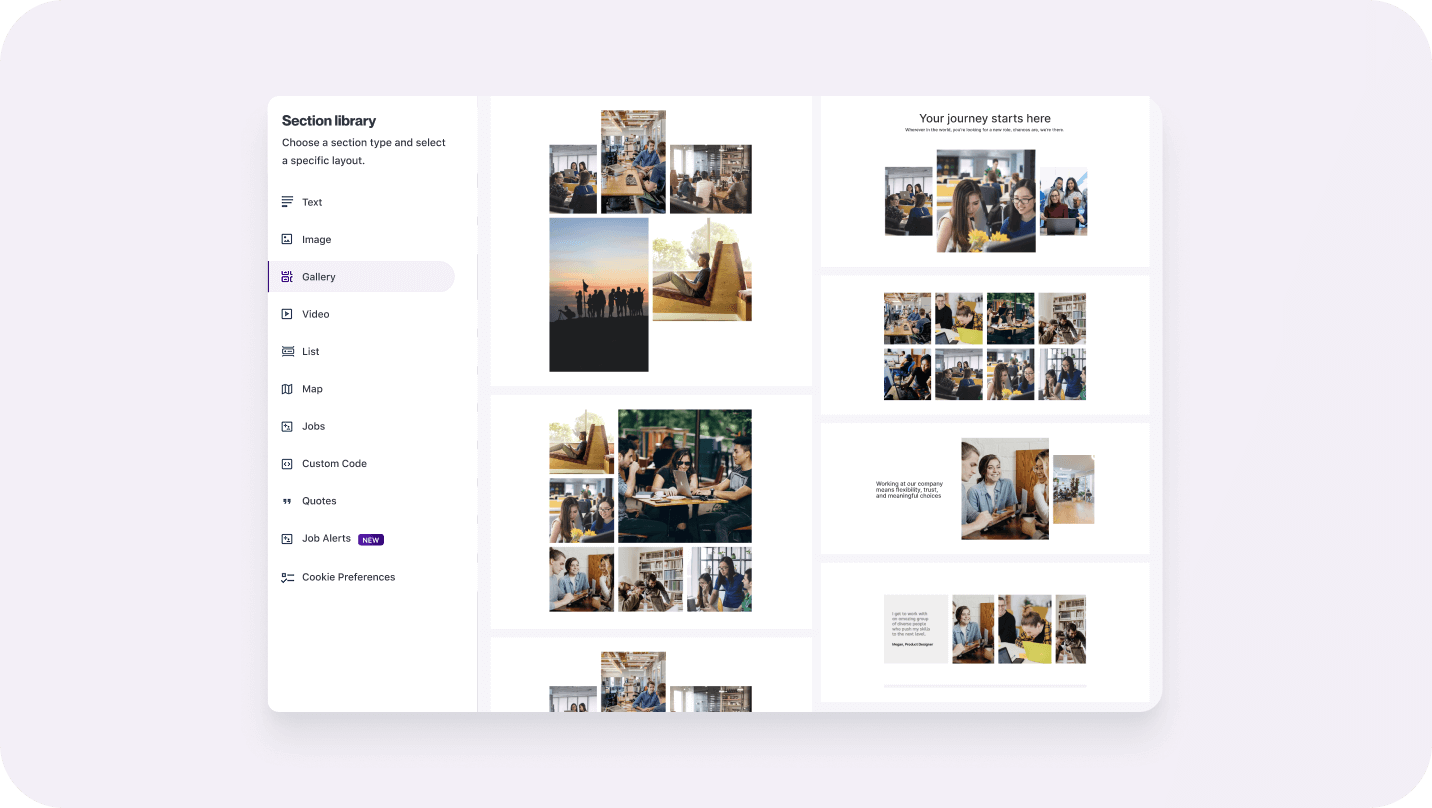The height and width of the screenshot is (808, 1432).
Task: Click the Video play icon in sidebar
Action: [x=287, y=314]
